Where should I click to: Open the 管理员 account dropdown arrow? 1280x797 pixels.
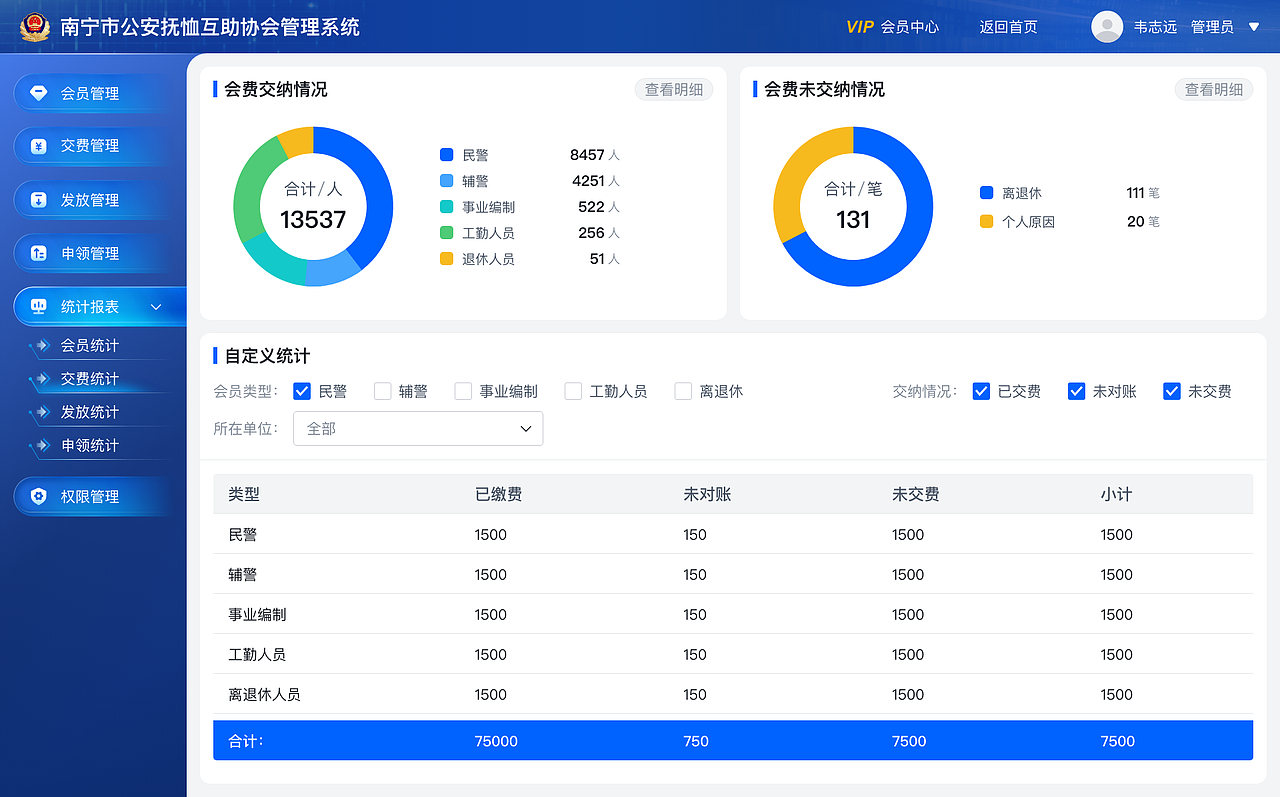(x=1251, y=27)
